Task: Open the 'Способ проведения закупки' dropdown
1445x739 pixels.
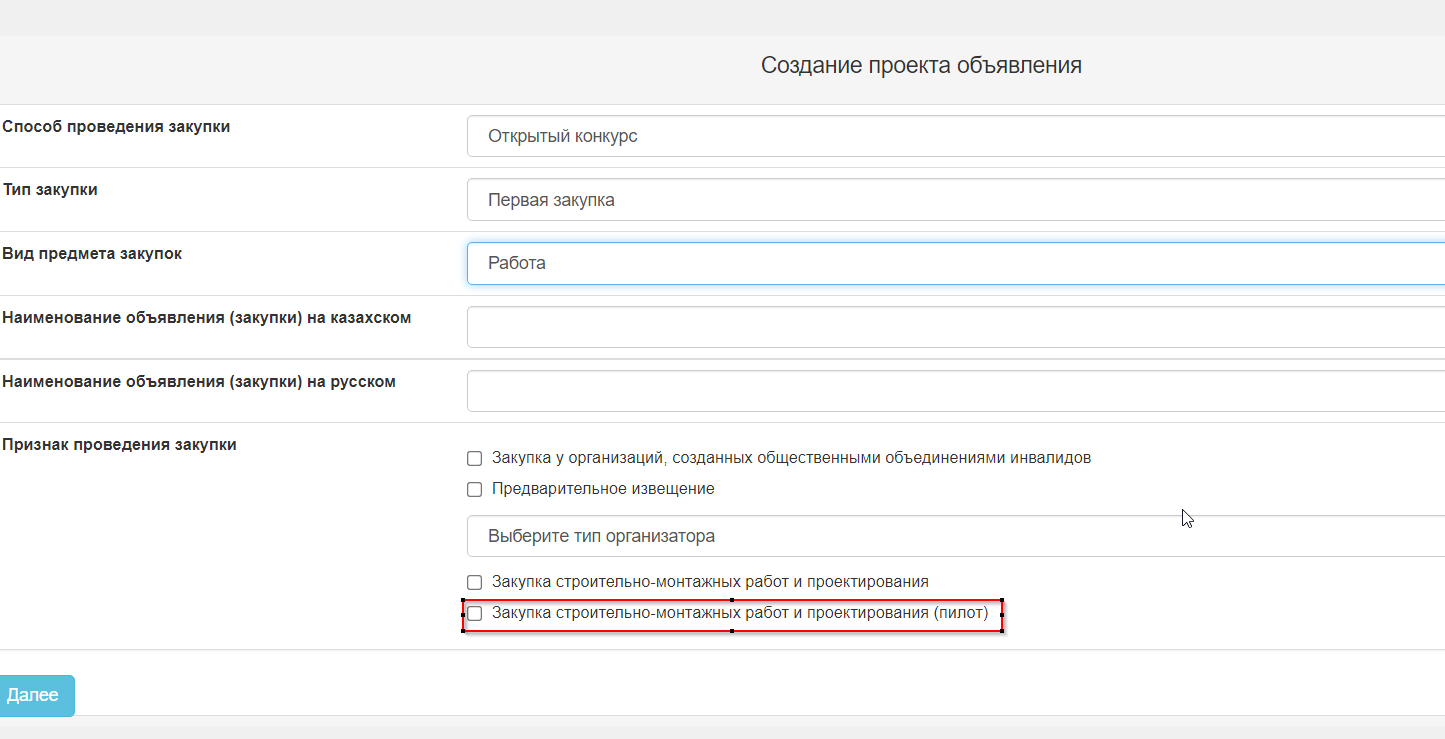Action: tap(955, 136)
